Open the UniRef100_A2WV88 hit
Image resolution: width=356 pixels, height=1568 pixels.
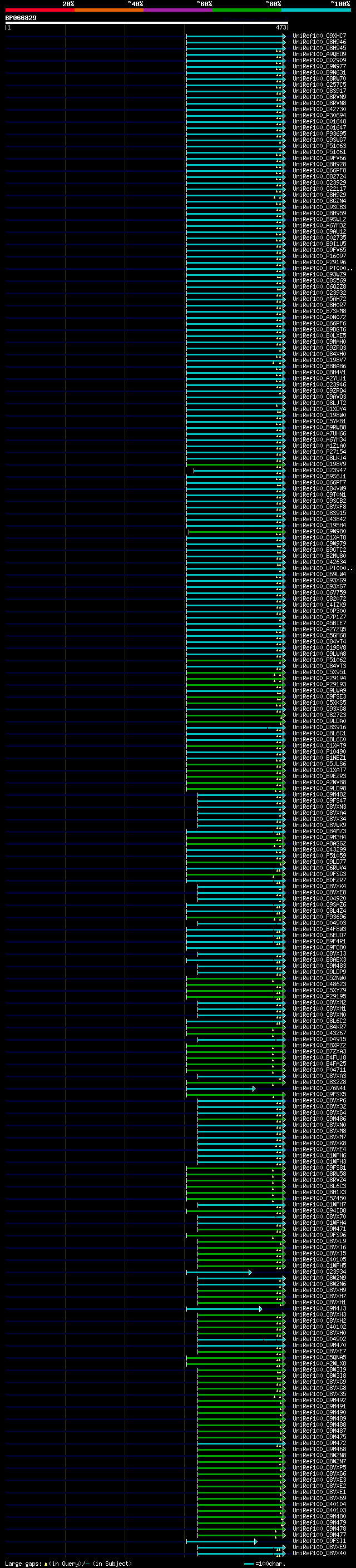319,782
